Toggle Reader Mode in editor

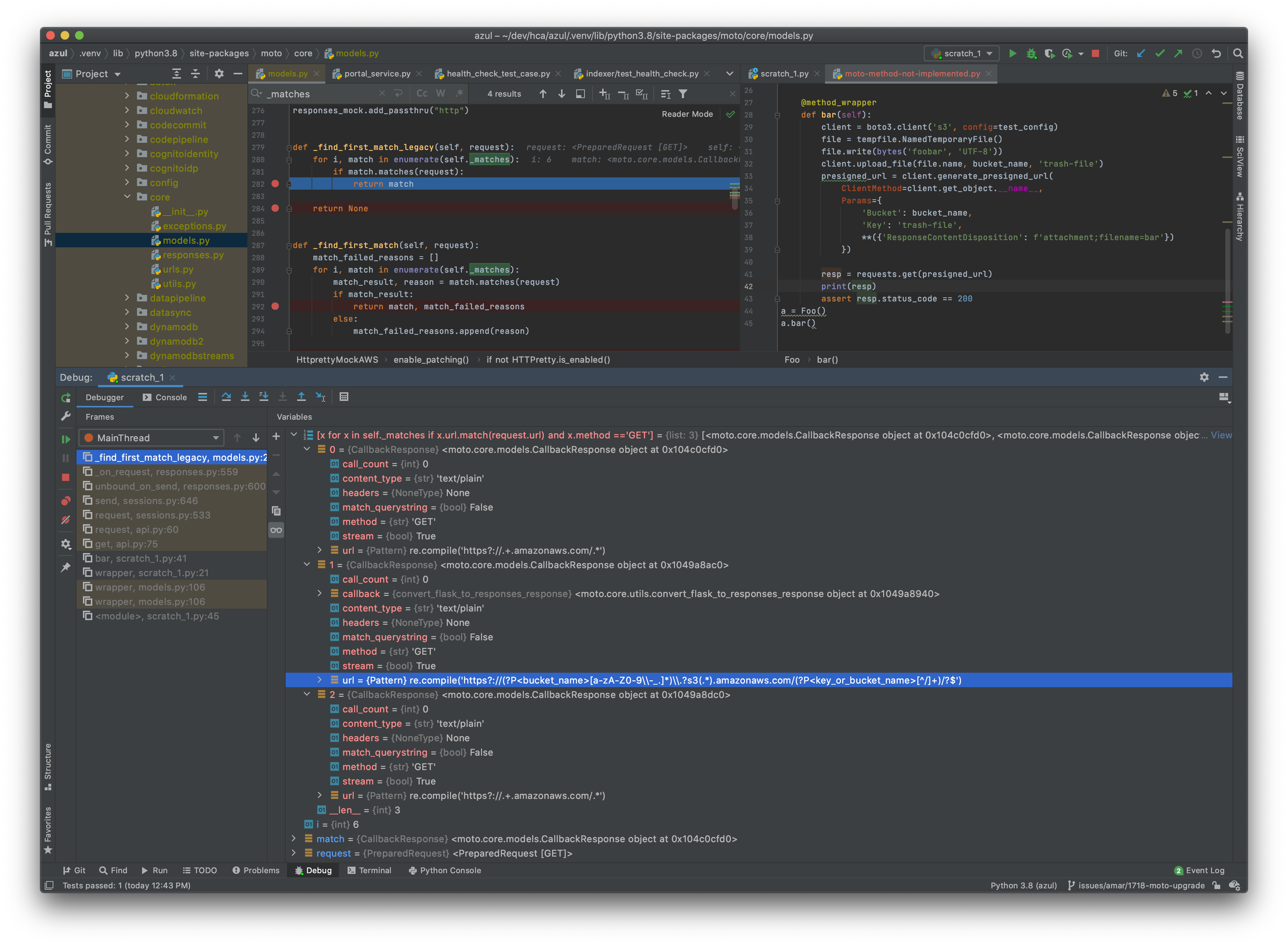tap(687, 114)
